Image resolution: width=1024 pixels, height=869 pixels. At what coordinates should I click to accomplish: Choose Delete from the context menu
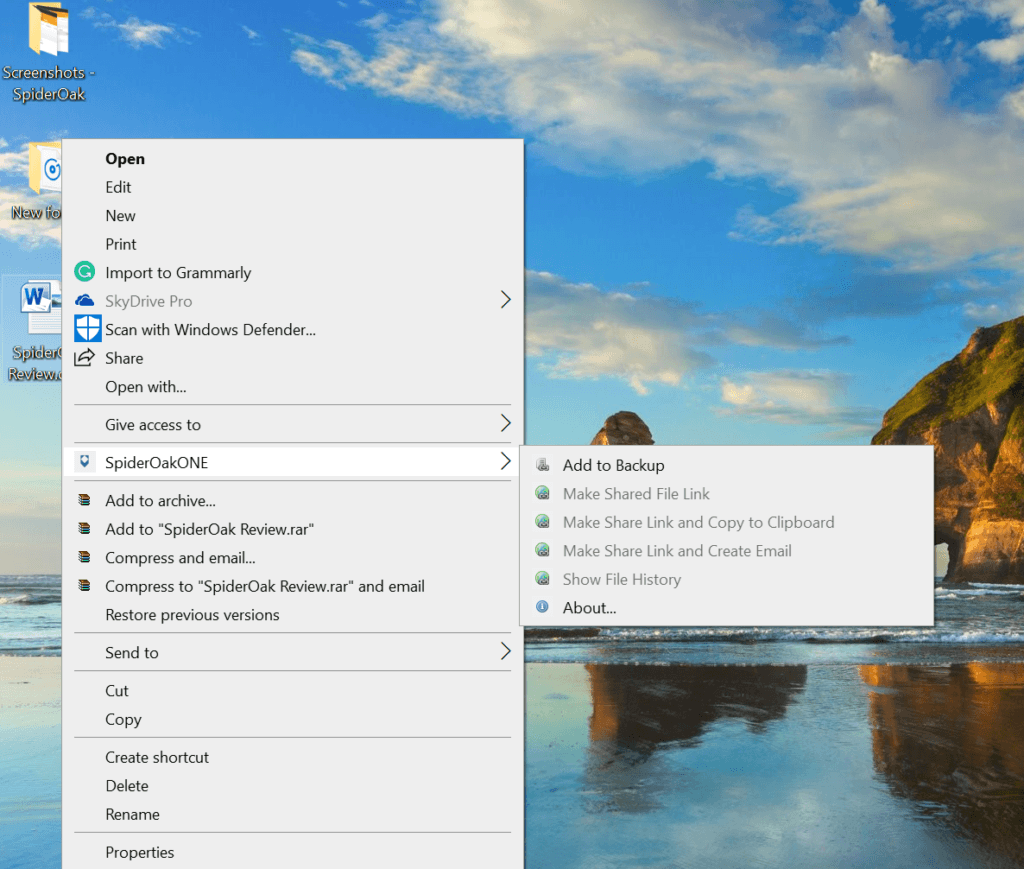293,785
